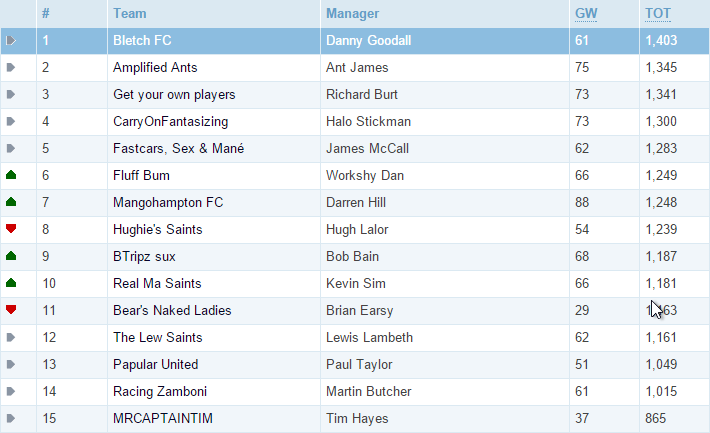Select manager name Lewis Lambeth
The image size is (710, 433).
click(369, 337)
